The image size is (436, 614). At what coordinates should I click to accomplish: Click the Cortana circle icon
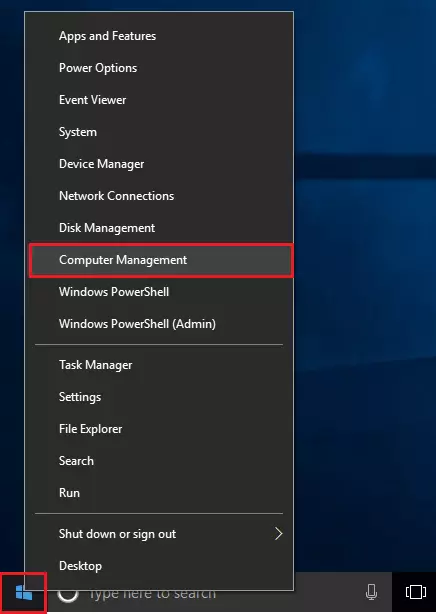click(x=68, y=594)
